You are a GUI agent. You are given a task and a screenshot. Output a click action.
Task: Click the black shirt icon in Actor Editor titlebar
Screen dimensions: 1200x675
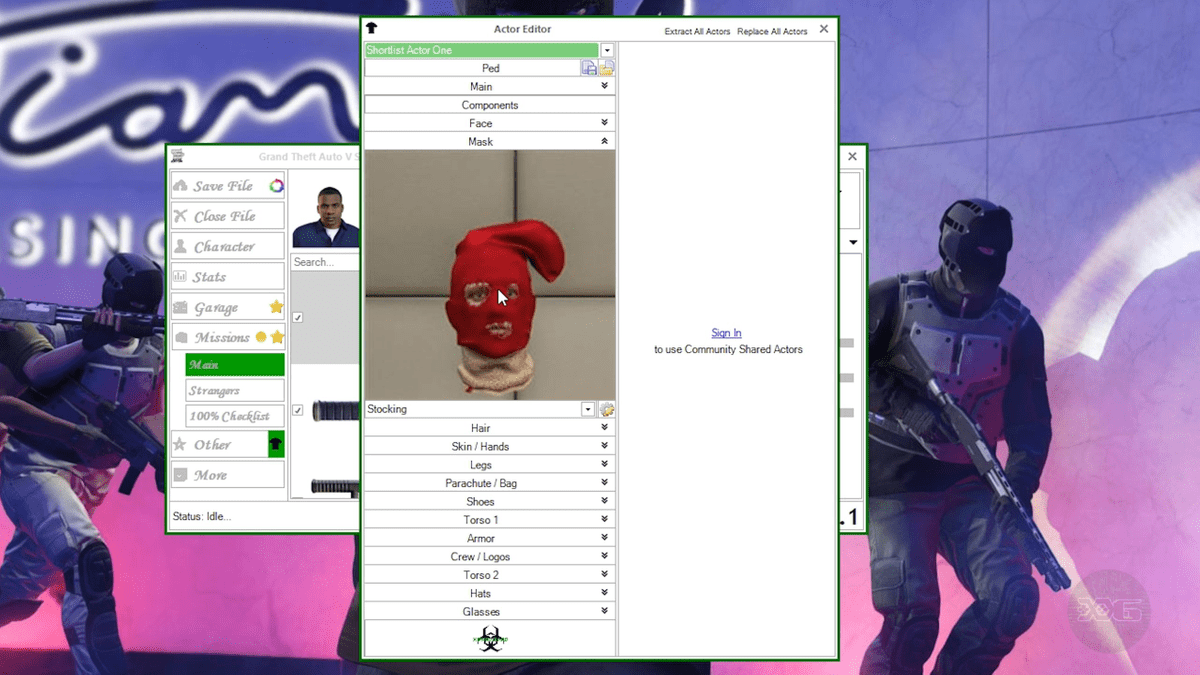click(371, 28)
